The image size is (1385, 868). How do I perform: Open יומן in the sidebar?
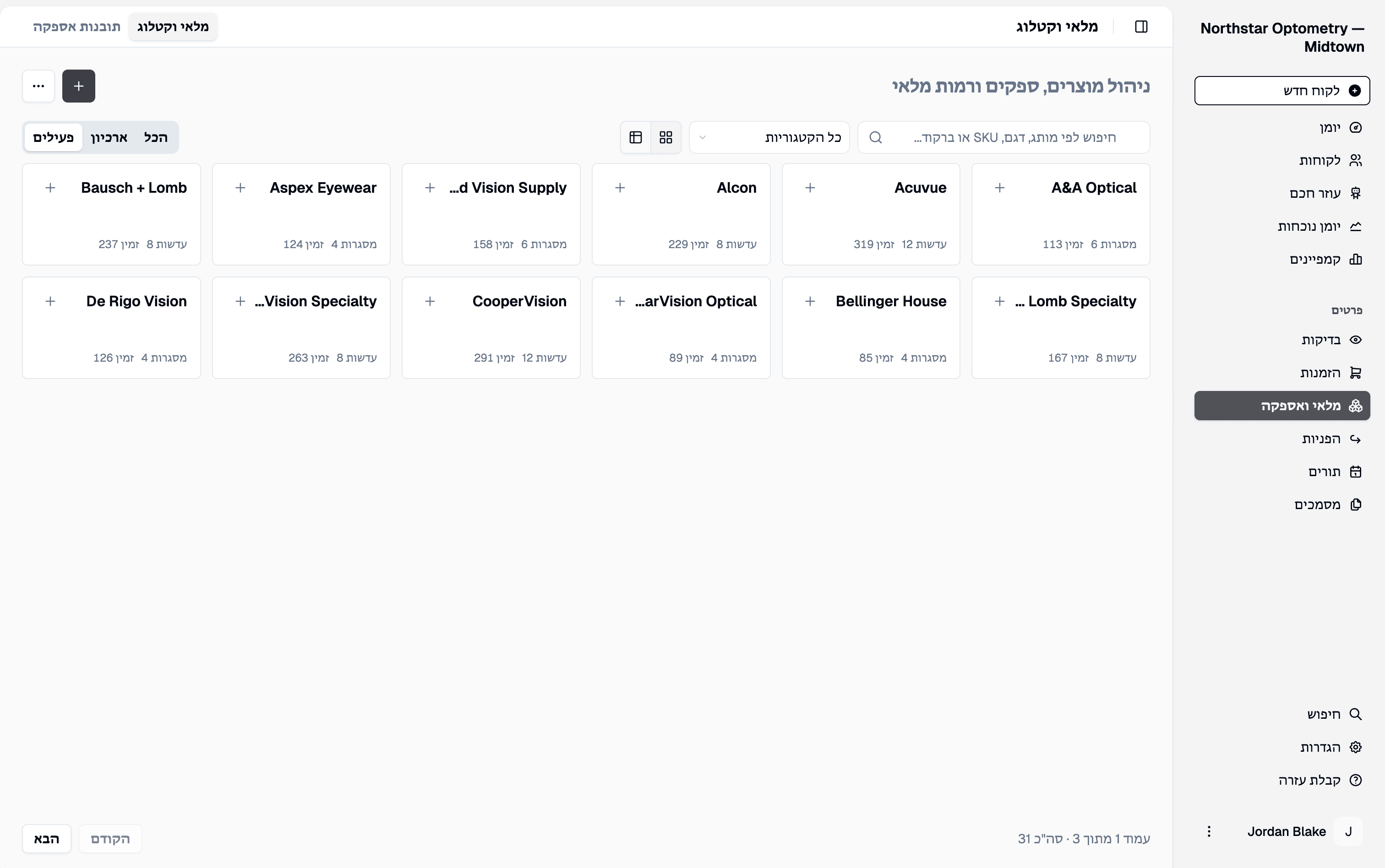(x=1282, y=127)
